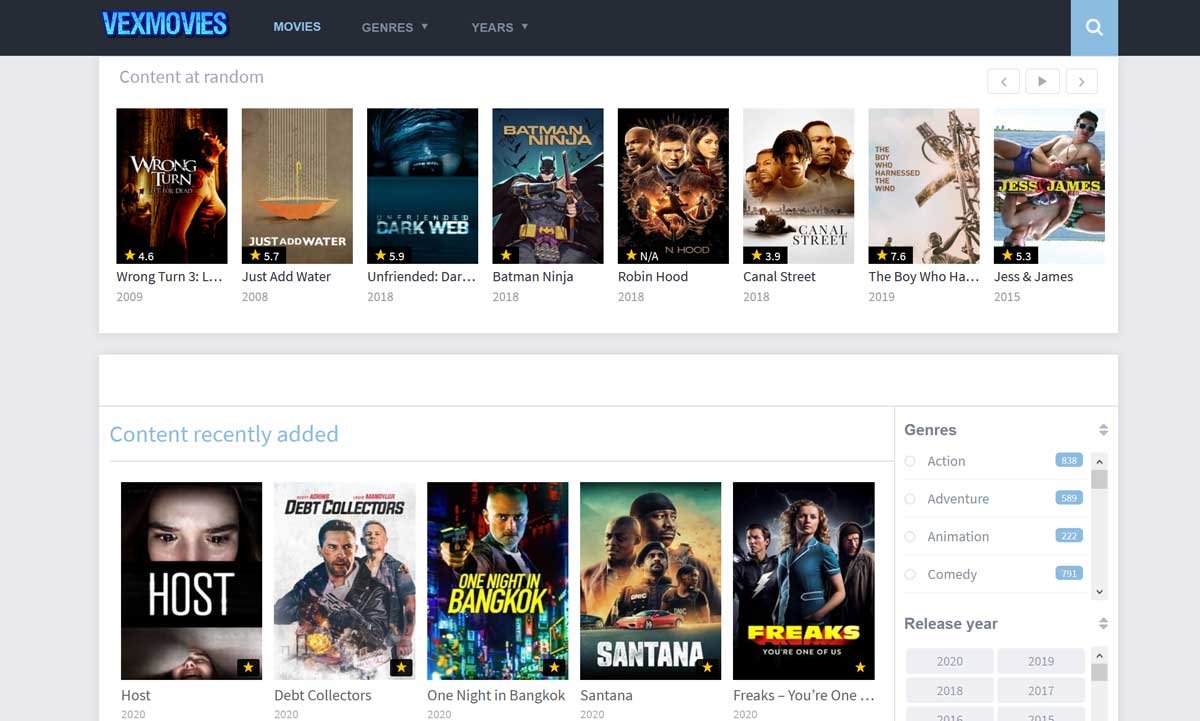Screen dimensions: 1200x721
Task: Click the 5.7 star rating on Just Add Water
Action: 265,256
